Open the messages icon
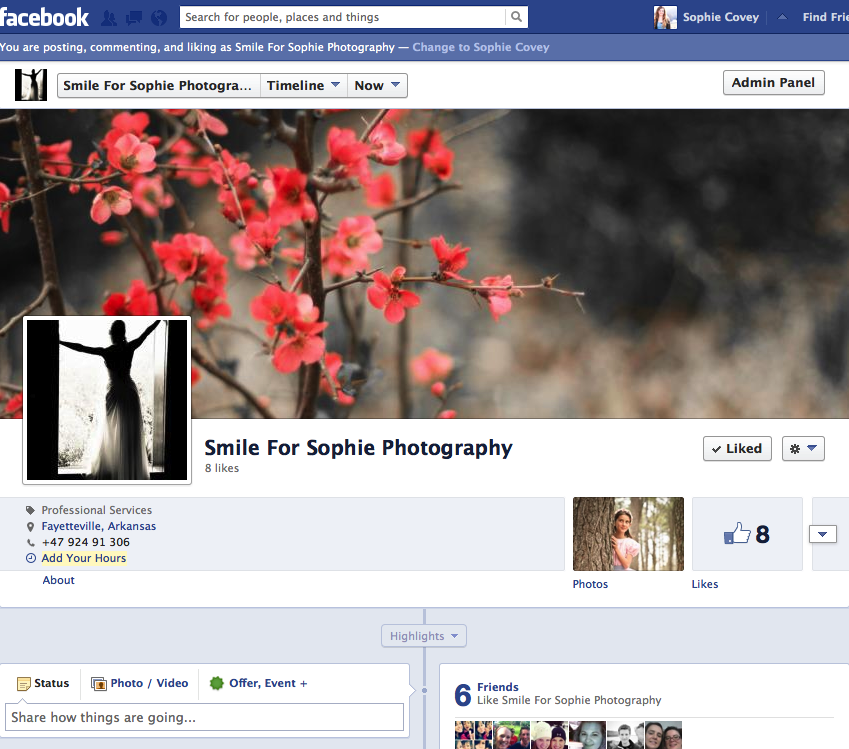 click(x=134, y=18)
